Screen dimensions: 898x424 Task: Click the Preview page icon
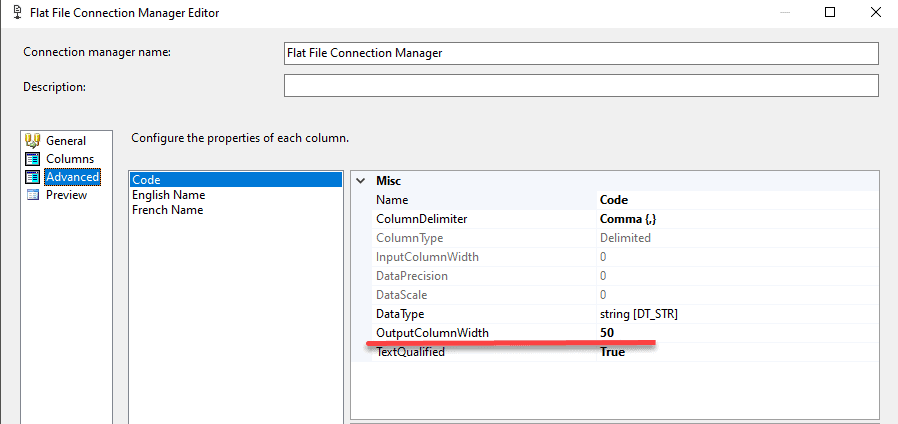pos(32,195)
